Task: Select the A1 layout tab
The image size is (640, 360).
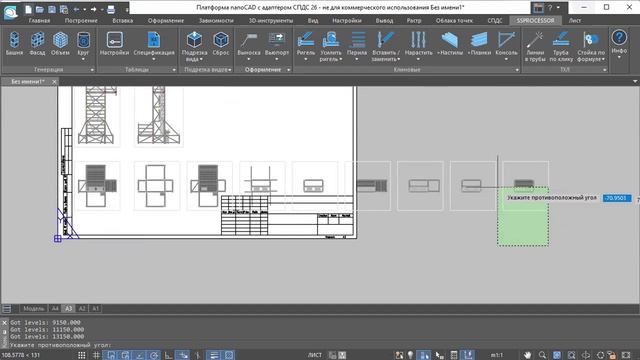Action: 96,309
